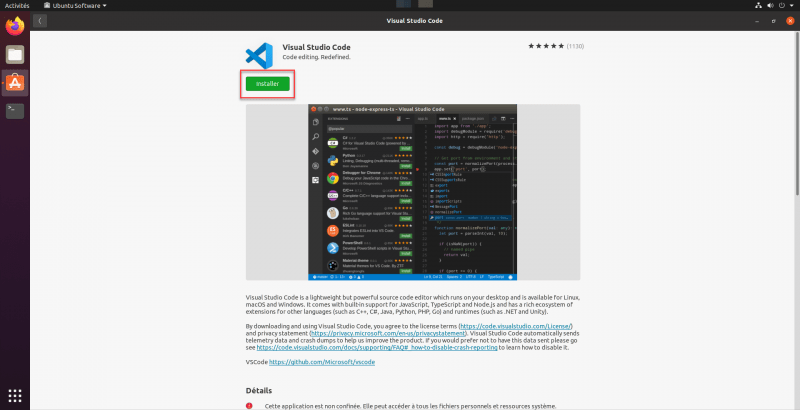Open the code.visualstudio.com/License link

pyautogui.click(x=516, y=326)
